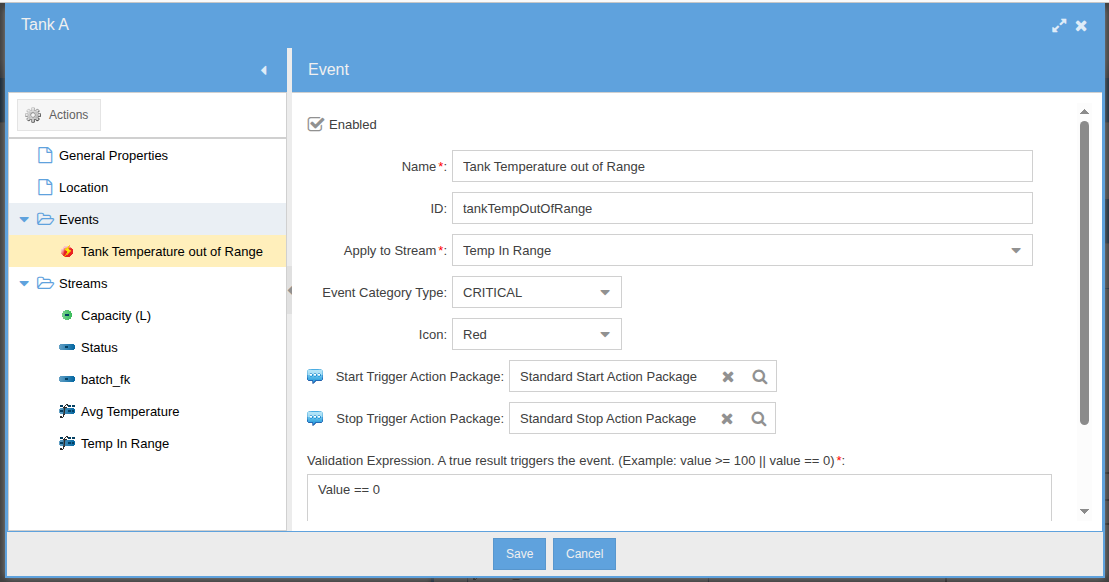Click the General Properties document icon
This screenshot has height=582, width=1109.
tap(45, 156)
